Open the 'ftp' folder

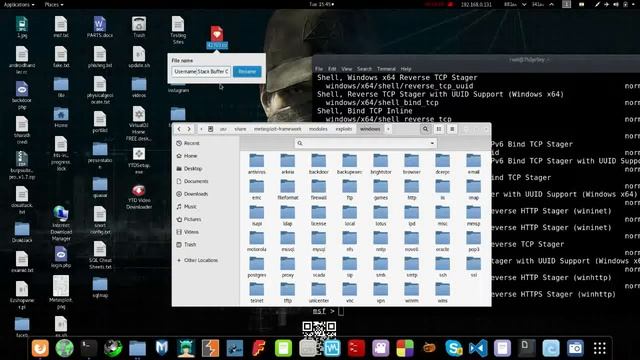coord(349,190)
